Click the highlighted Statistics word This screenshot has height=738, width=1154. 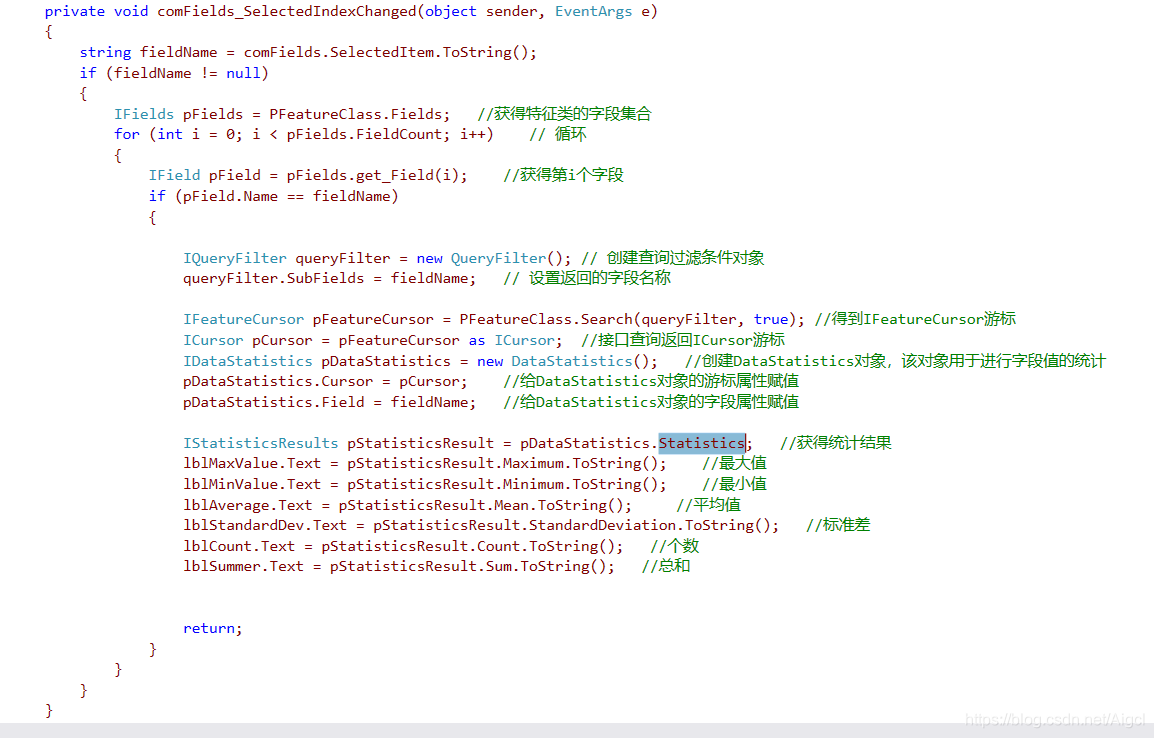coord(701,443)
